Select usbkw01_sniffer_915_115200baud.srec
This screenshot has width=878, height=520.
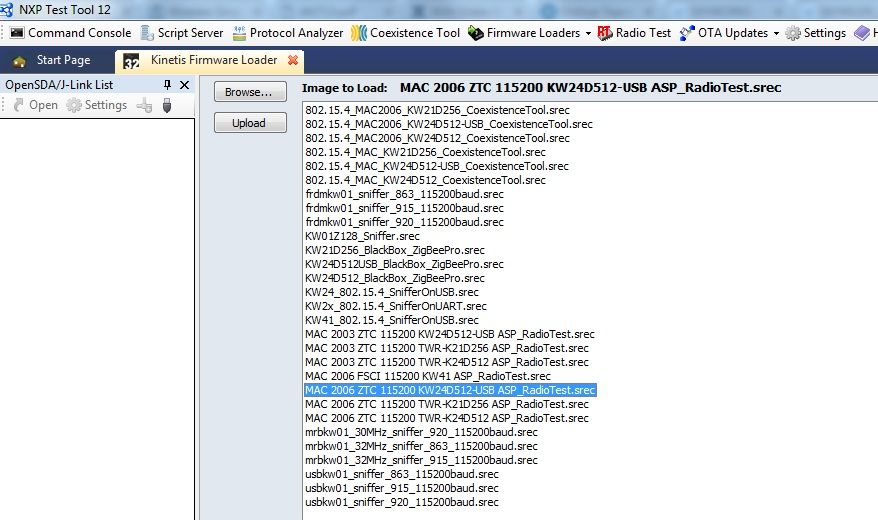(x=401, y=488)
